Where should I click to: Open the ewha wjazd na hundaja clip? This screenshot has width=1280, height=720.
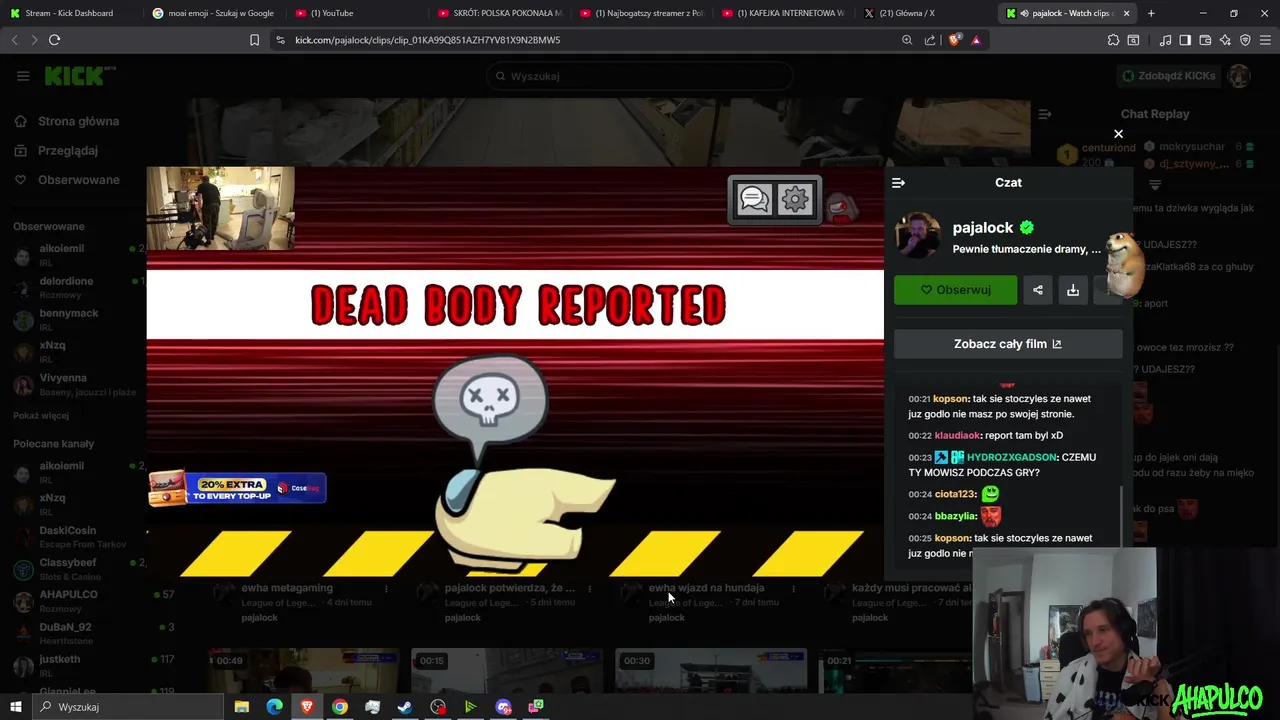point(706,588)
